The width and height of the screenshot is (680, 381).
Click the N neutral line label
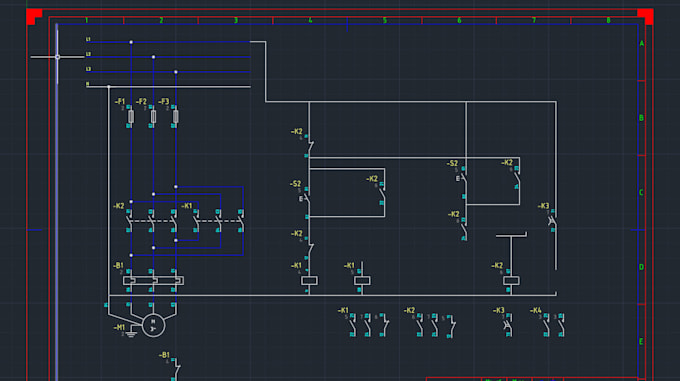coord(87,84)
